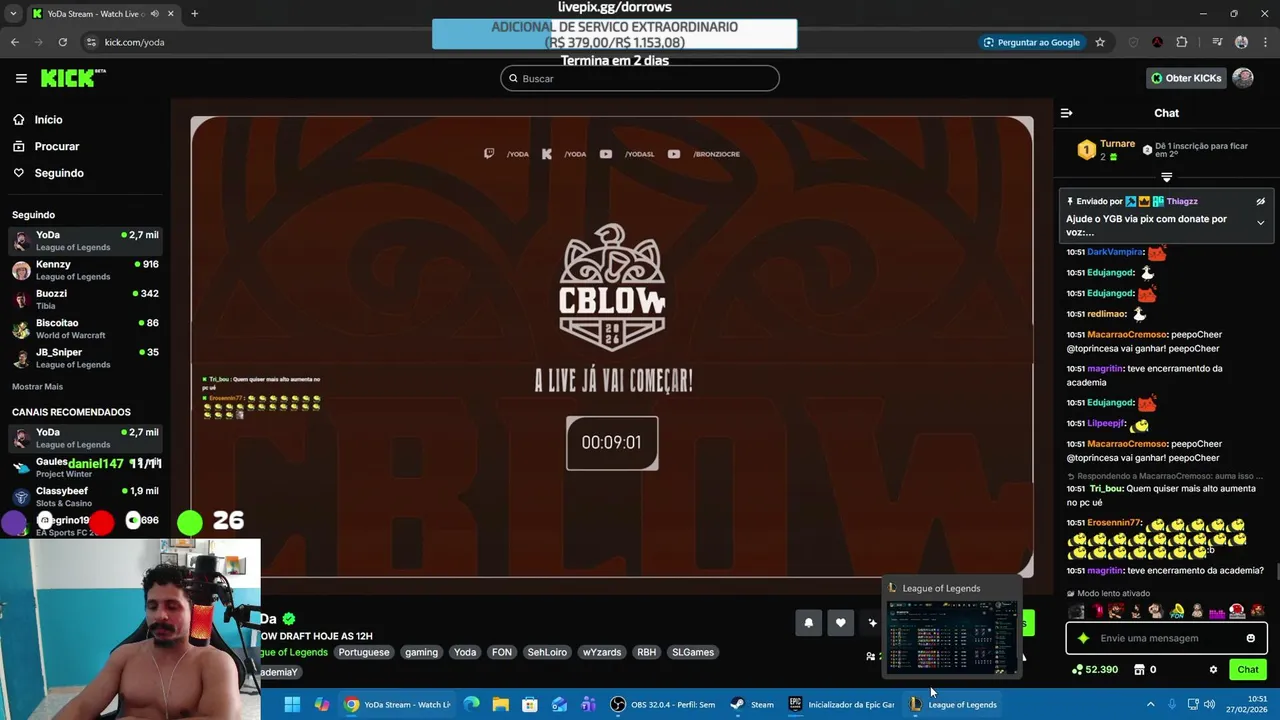Click the microphone tray icon
1280x720 pixels.
tap(1171, 704)
